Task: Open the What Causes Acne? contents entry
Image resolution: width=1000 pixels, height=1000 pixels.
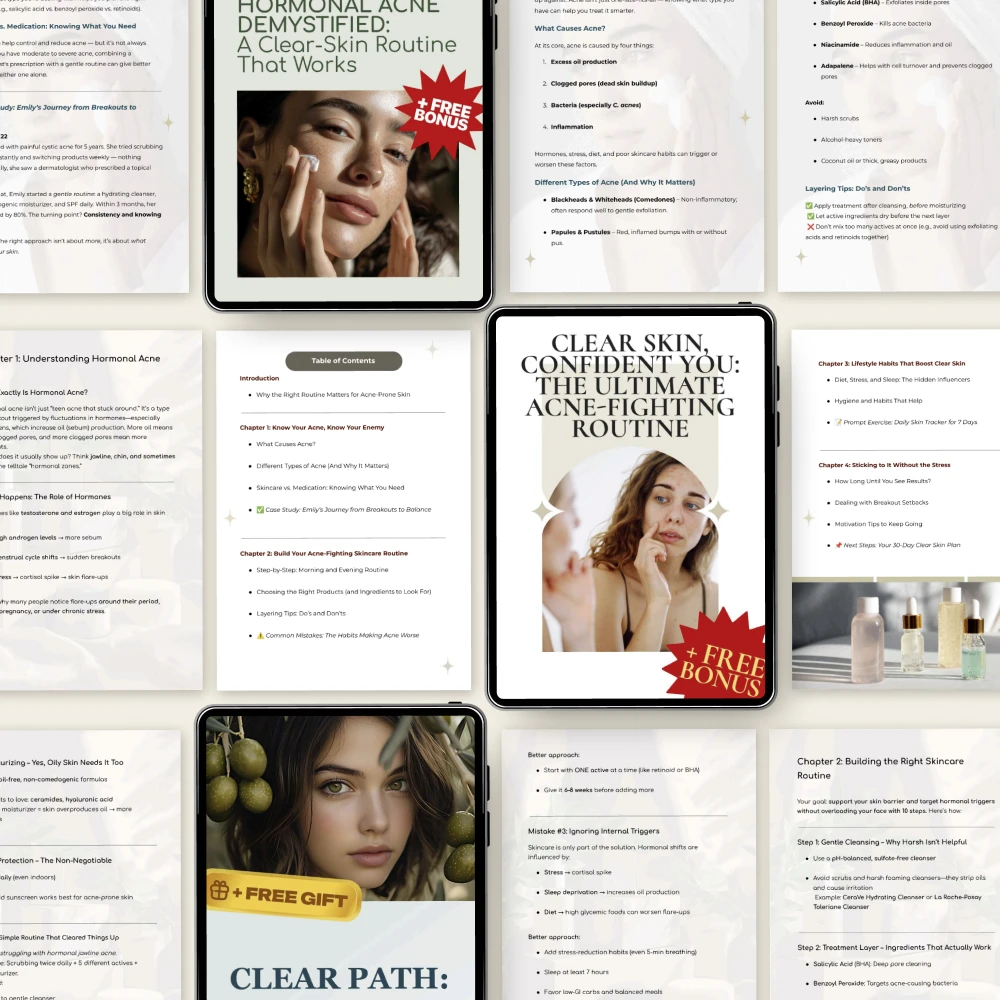Action: [x=286, y=444]
